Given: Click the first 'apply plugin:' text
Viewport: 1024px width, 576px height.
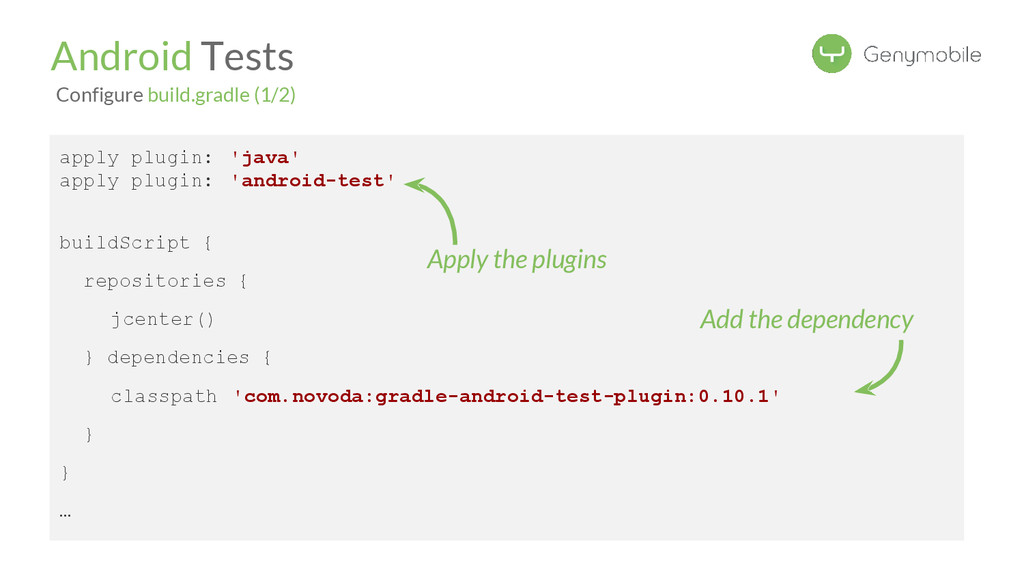Looking at the screenshot, I should click(x=136, y=158).
